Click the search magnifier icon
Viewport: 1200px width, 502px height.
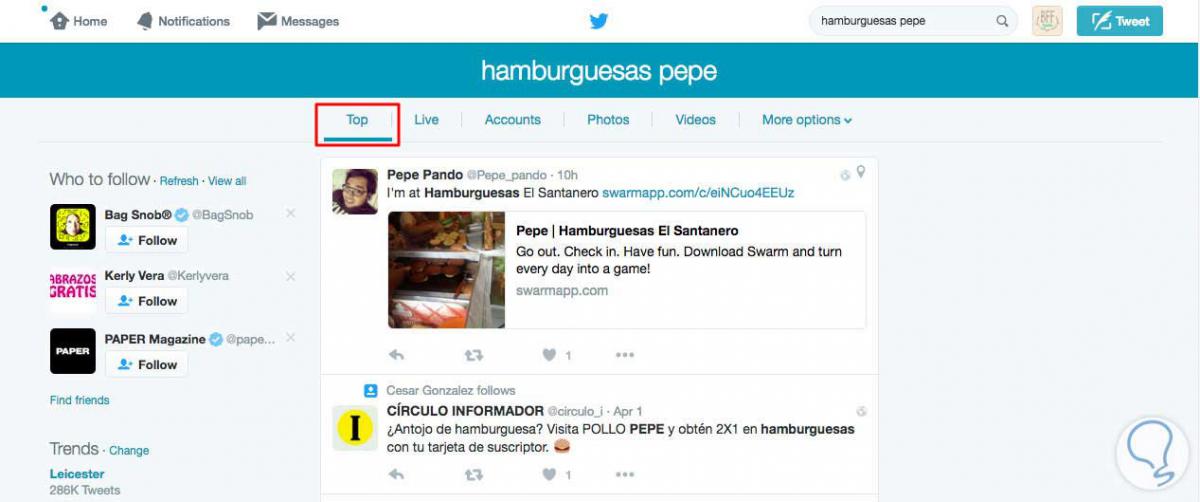1002,21
